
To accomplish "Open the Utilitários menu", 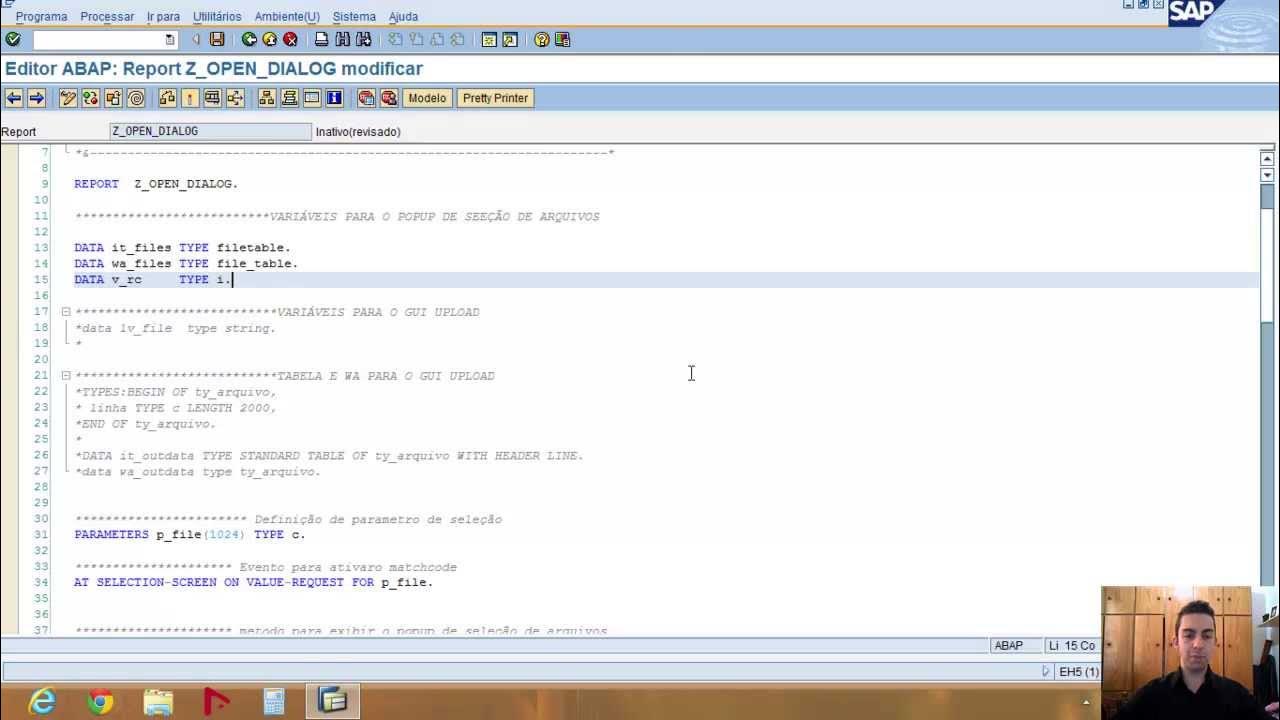I will pyautogui.click(x=217, y=16).
